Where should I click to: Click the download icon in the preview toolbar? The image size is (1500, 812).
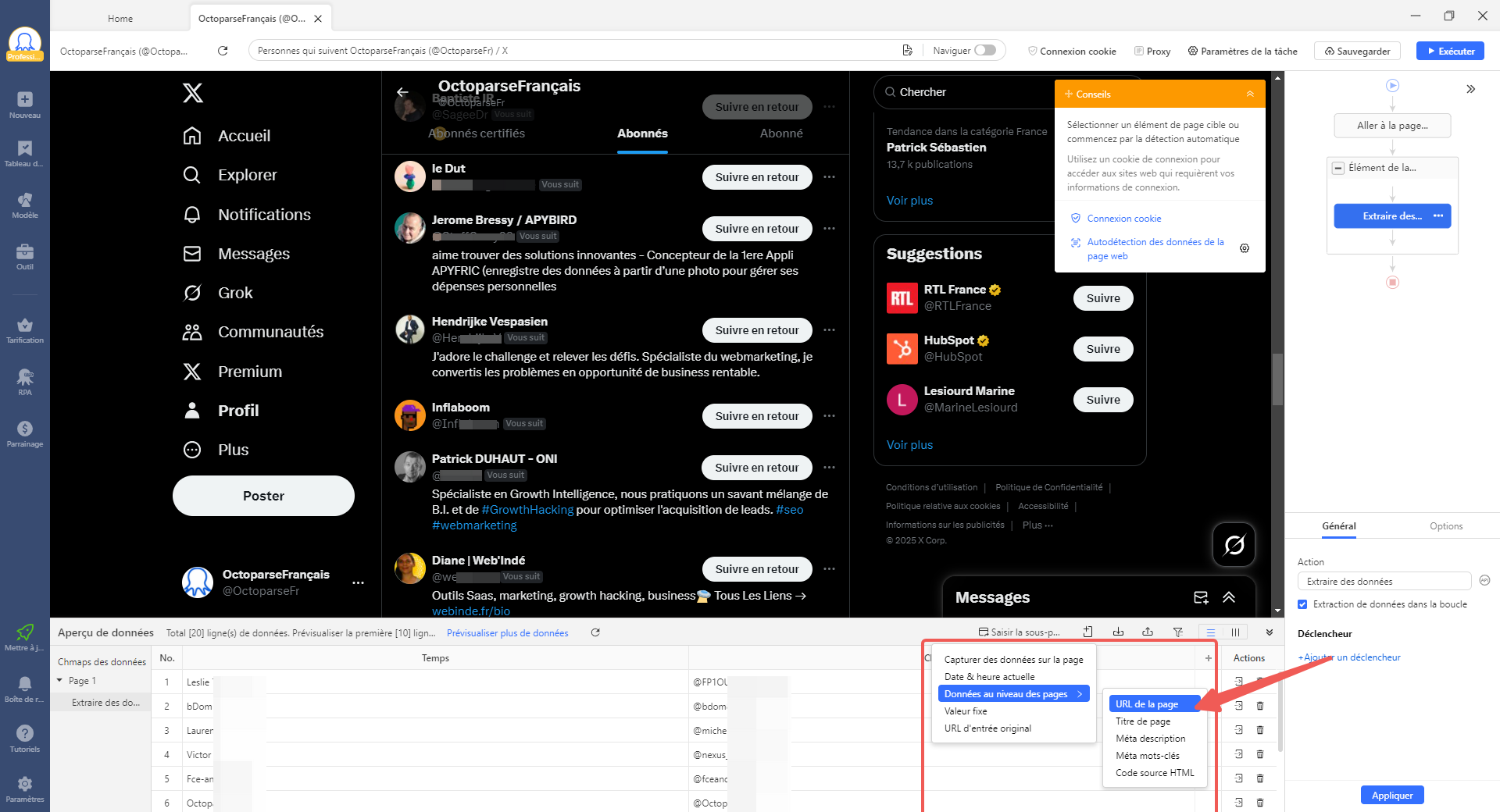[x=1119, y=632]
